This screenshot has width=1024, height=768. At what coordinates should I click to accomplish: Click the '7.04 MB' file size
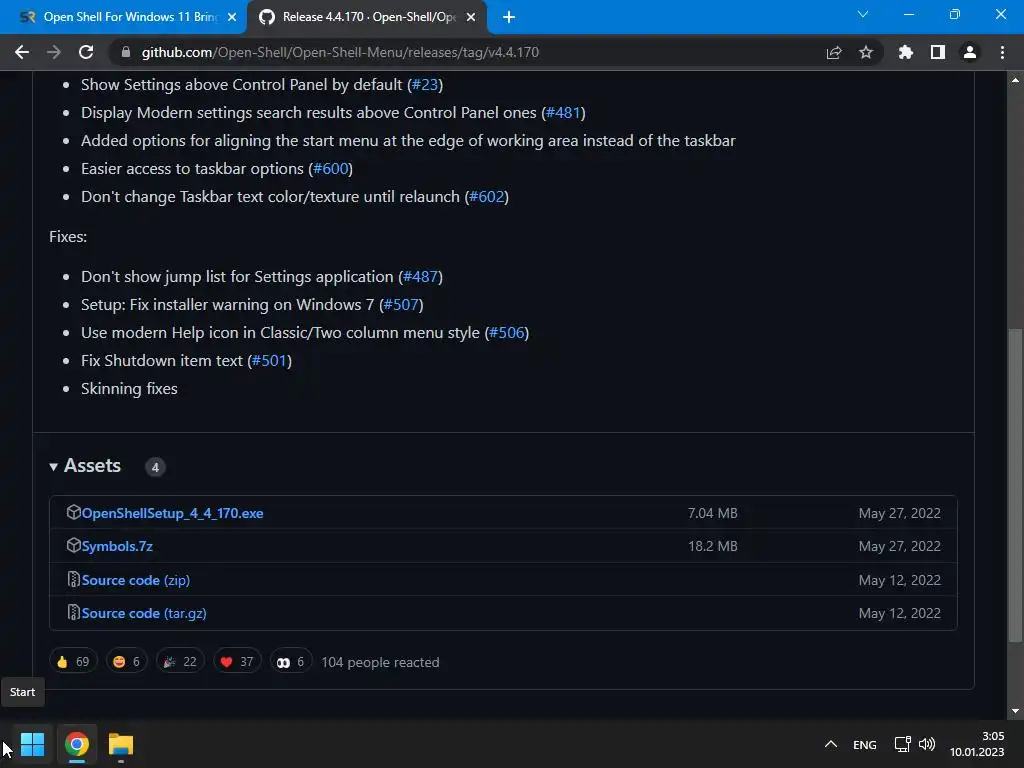point(712,513)
